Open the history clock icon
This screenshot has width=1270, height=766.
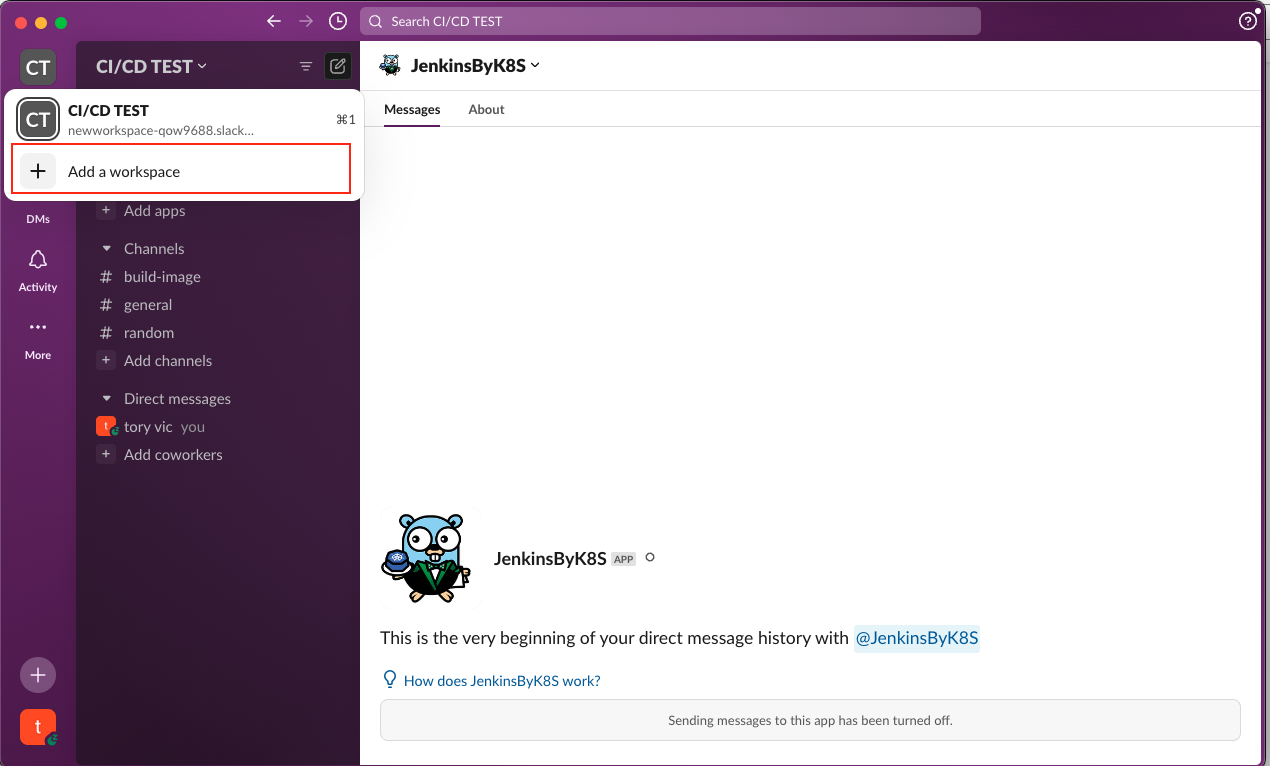338,21
